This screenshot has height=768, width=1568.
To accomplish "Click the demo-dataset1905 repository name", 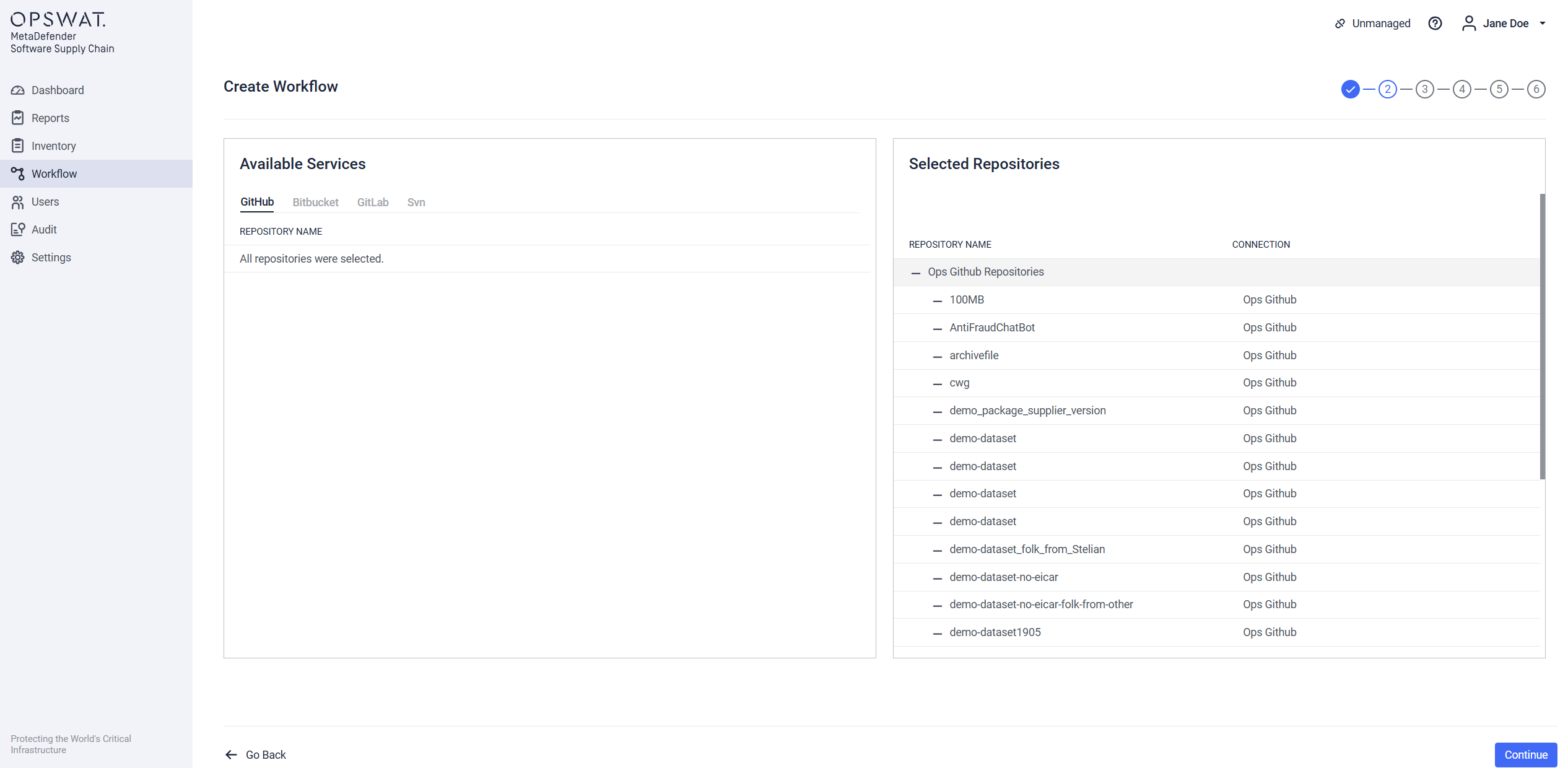I will coord(995,632).
